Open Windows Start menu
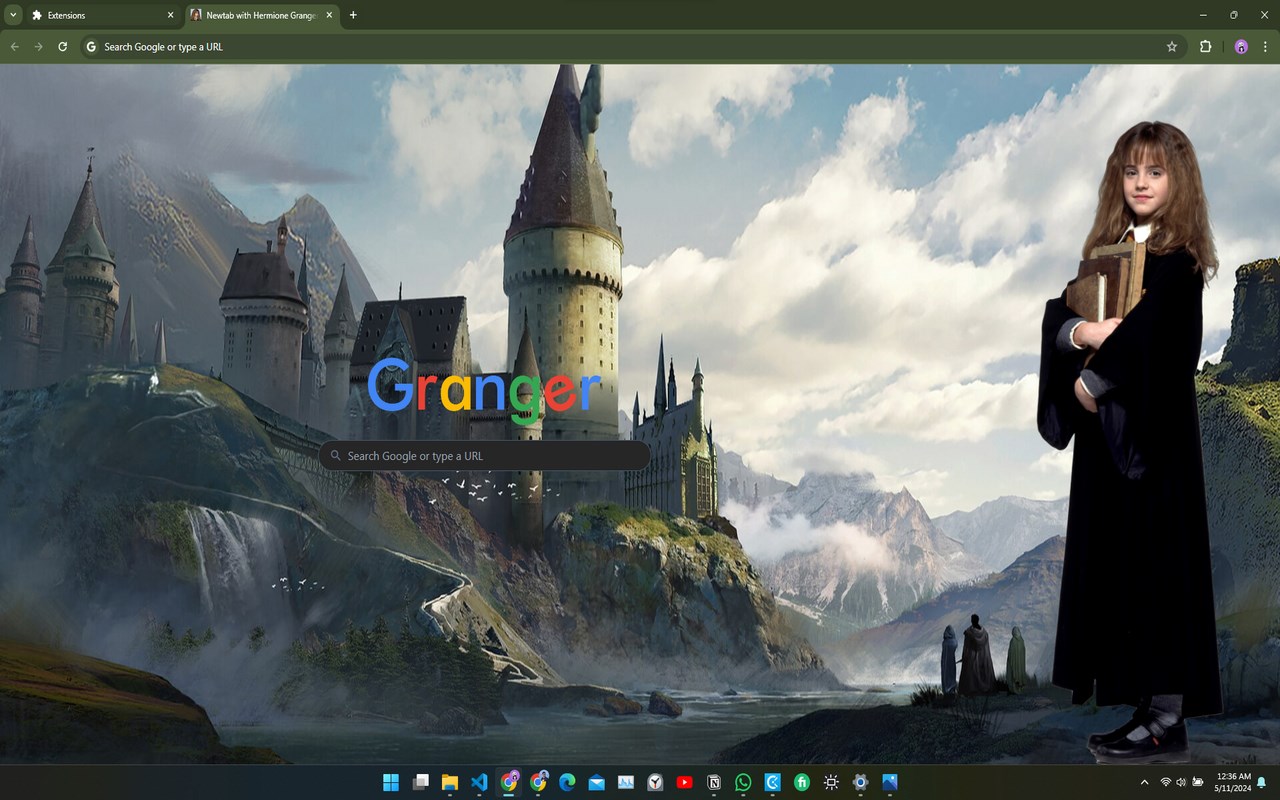This screenshot has width=1280, height=800. pyautogui.click(x=391, y=782)
